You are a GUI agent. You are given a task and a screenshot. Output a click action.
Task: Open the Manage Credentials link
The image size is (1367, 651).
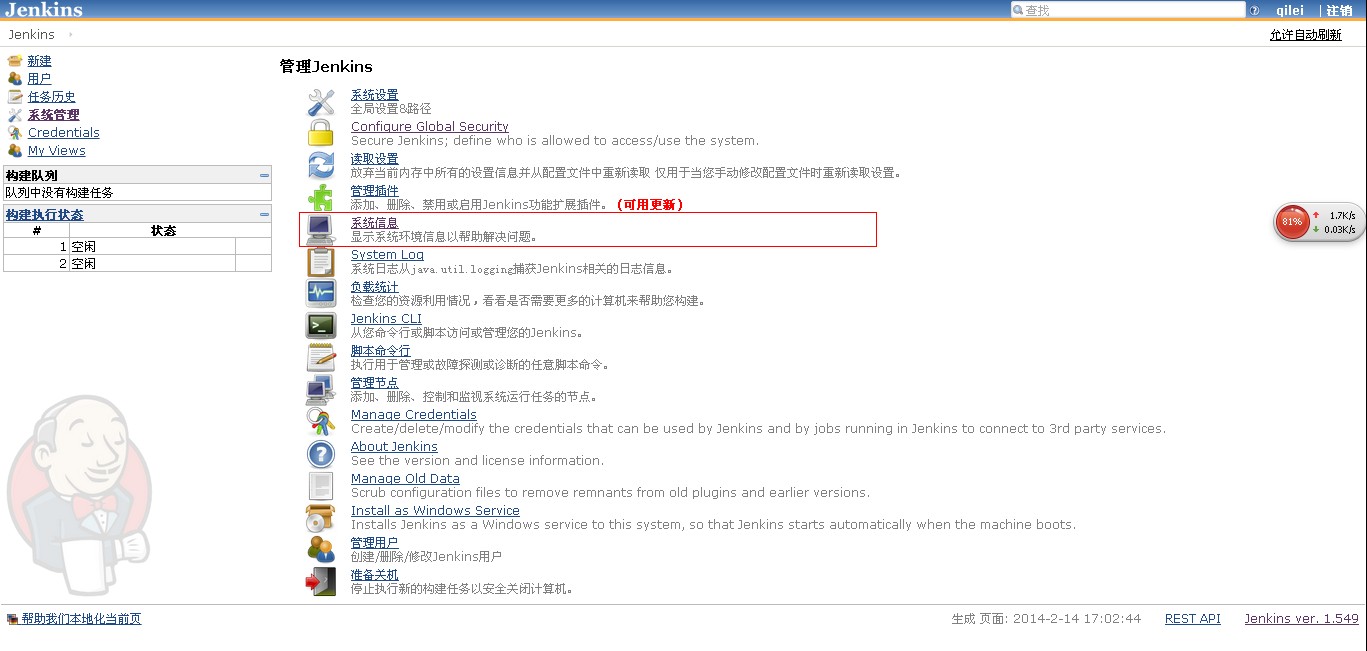coord(414,415)
